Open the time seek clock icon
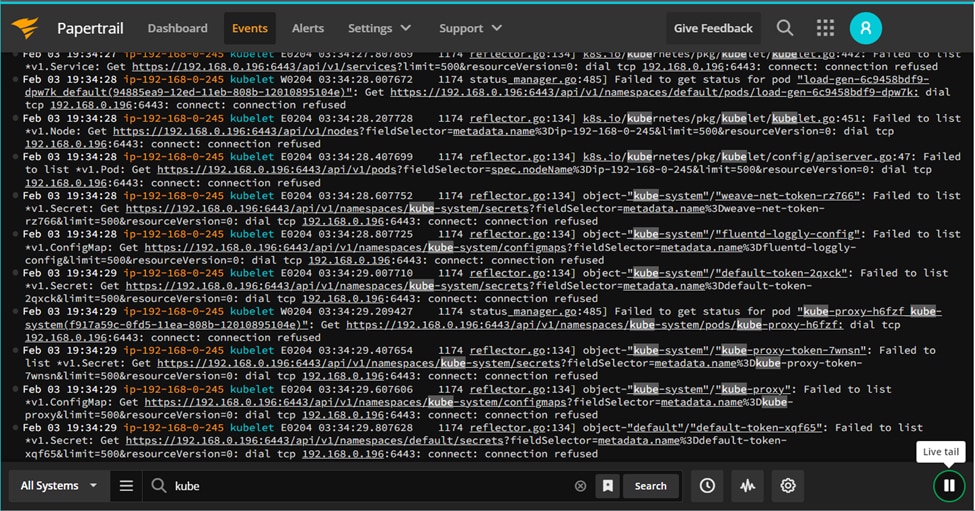The width and height of the screenshot is (975, 511). coord(707,486)
